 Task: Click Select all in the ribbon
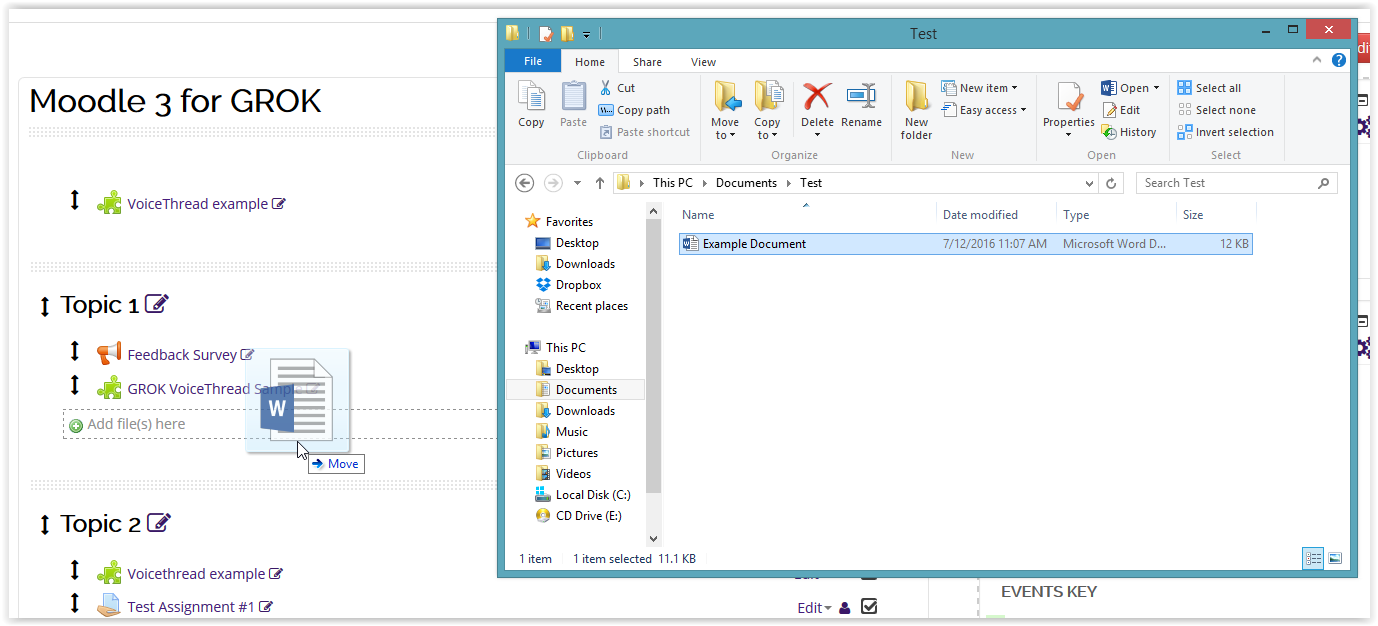[1209, 88]
